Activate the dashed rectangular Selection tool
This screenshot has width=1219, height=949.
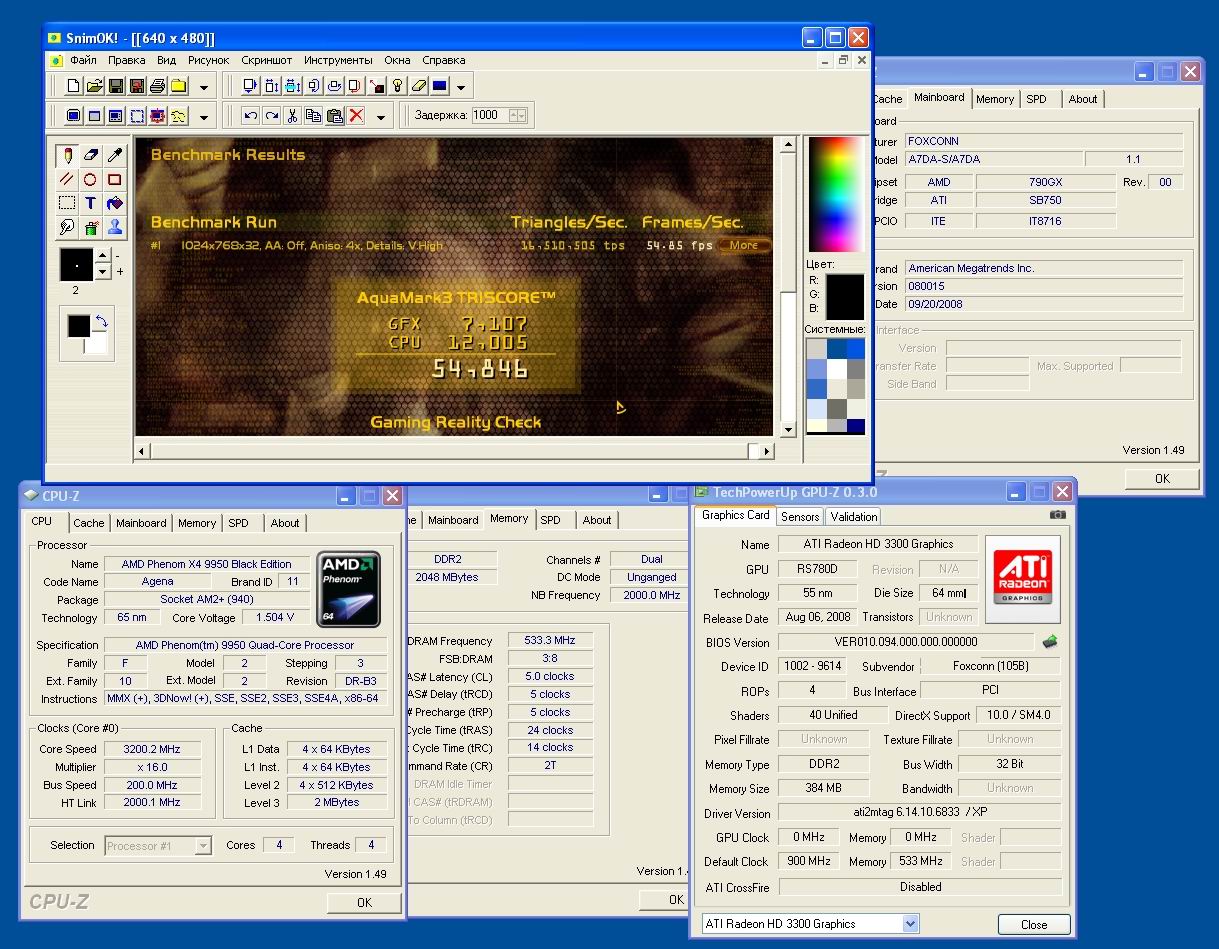67,203
